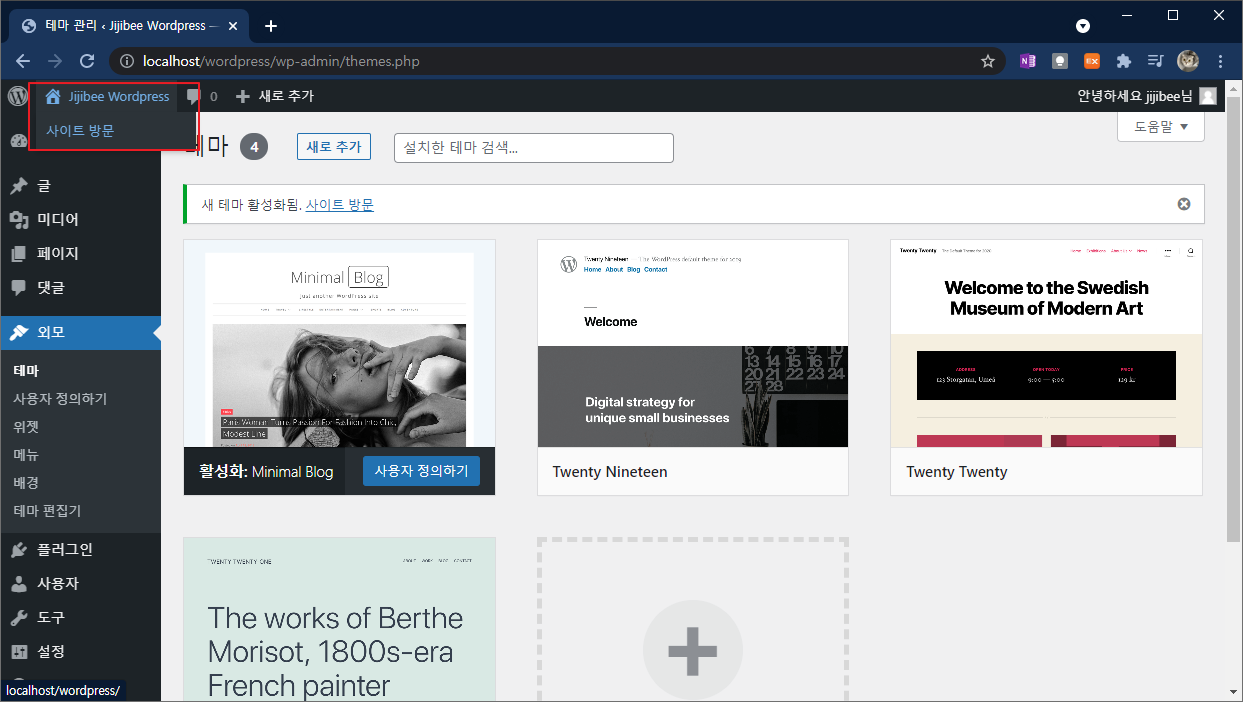The height and width of the screenshot is (702, 1243).
Task: Click the Twenty Twenty theme name
Action: 957,472
